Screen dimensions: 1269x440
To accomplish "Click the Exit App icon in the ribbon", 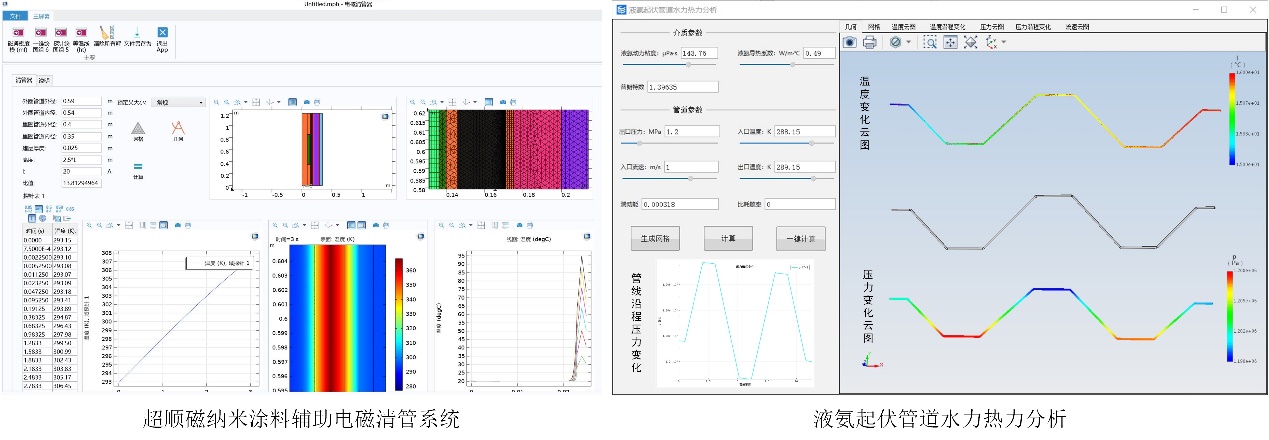I will (x=161, y=34).
